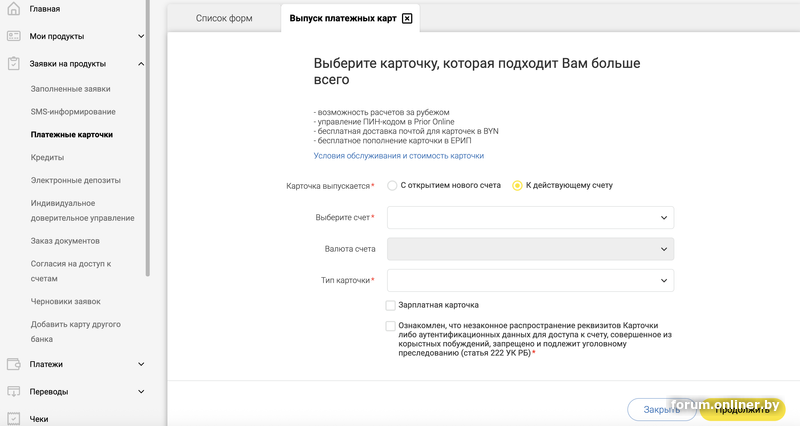Click the receipt icon beside Чеки

(14, 419)
